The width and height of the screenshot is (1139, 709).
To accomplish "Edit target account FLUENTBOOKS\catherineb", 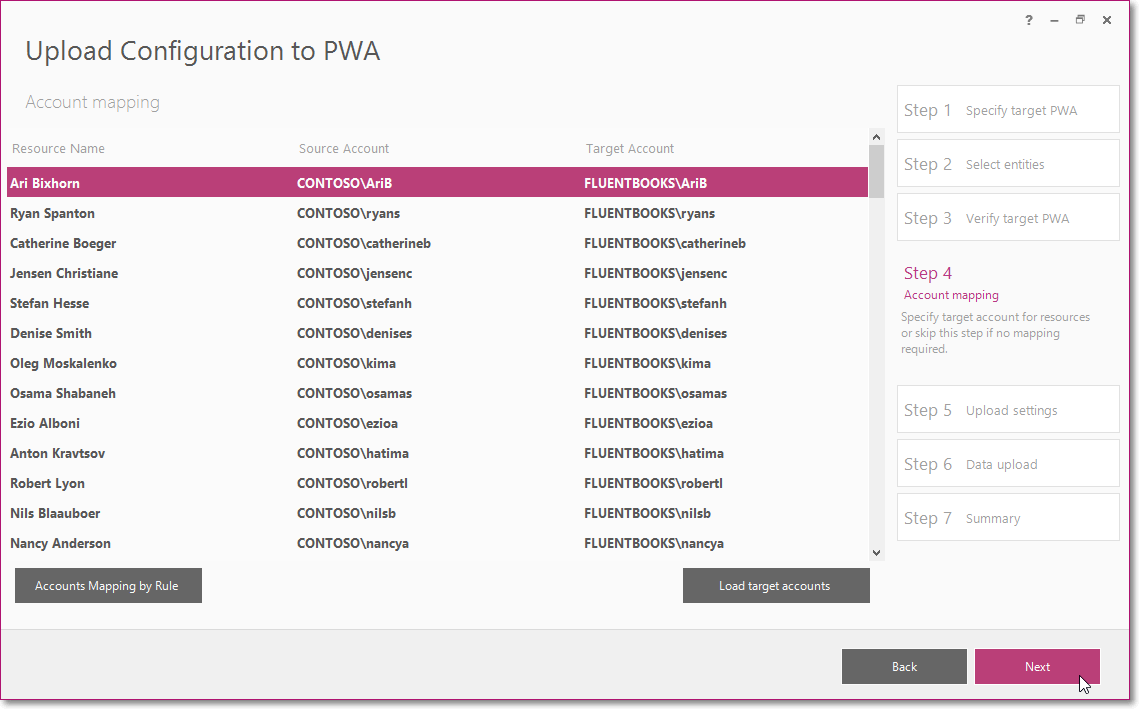I will point(665,243).
